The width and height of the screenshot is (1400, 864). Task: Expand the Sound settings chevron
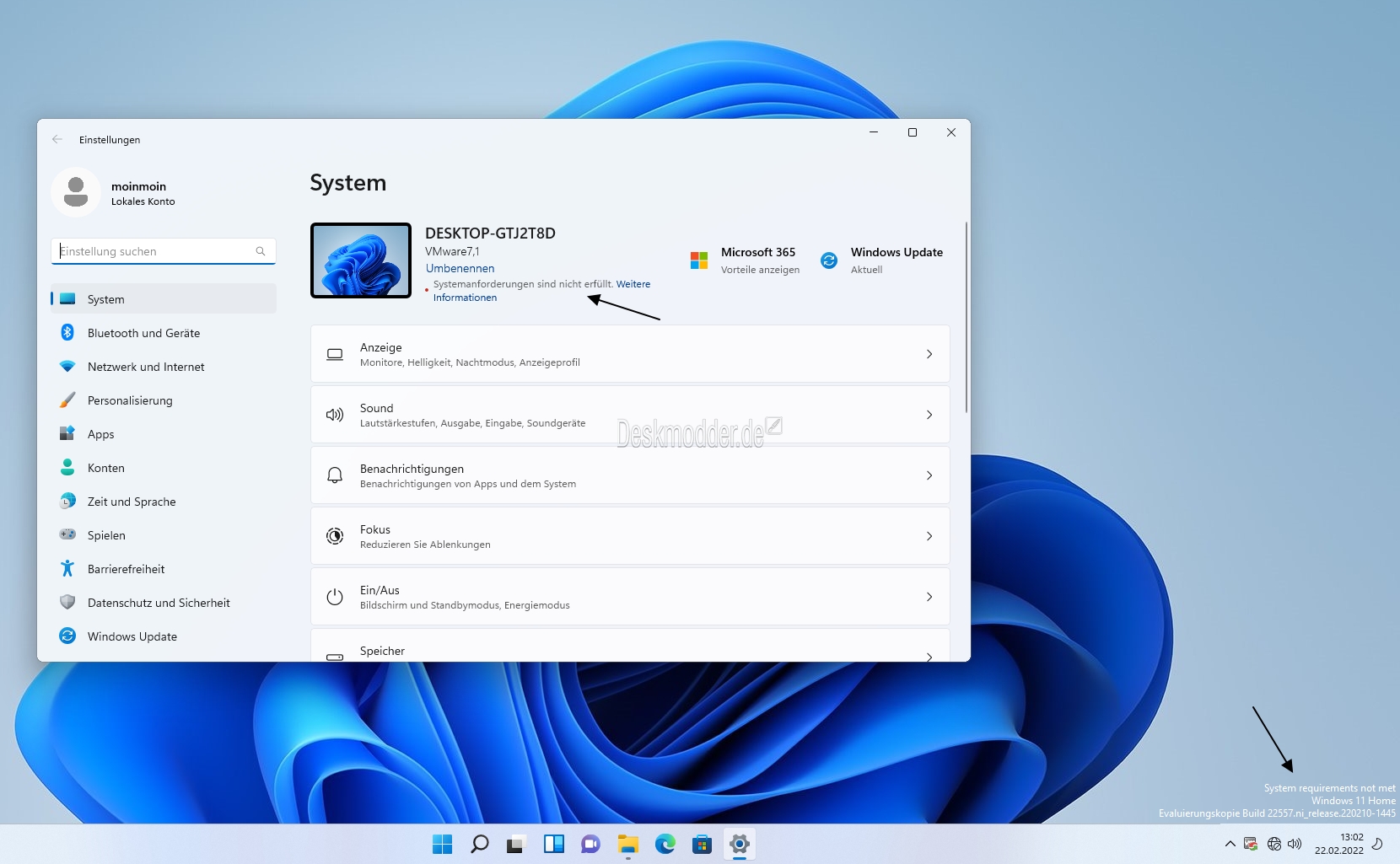[929, 415]
